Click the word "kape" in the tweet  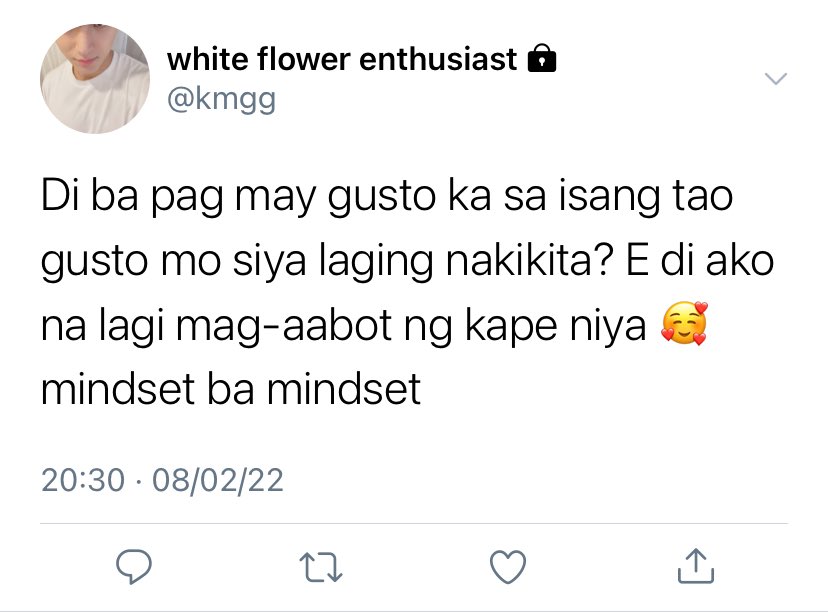[511, 326]
